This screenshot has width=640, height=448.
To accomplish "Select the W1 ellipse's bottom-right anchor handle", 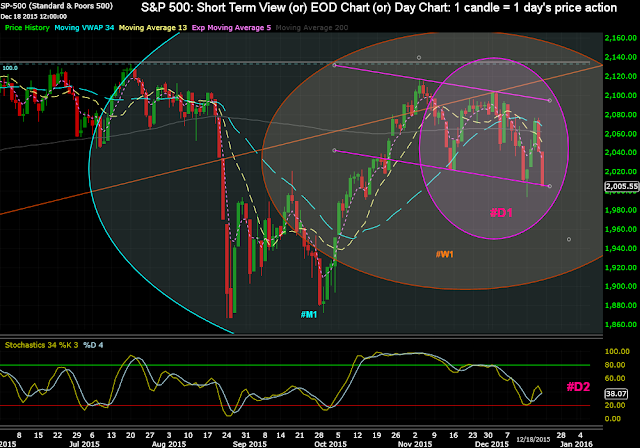I will coord(569,240).
